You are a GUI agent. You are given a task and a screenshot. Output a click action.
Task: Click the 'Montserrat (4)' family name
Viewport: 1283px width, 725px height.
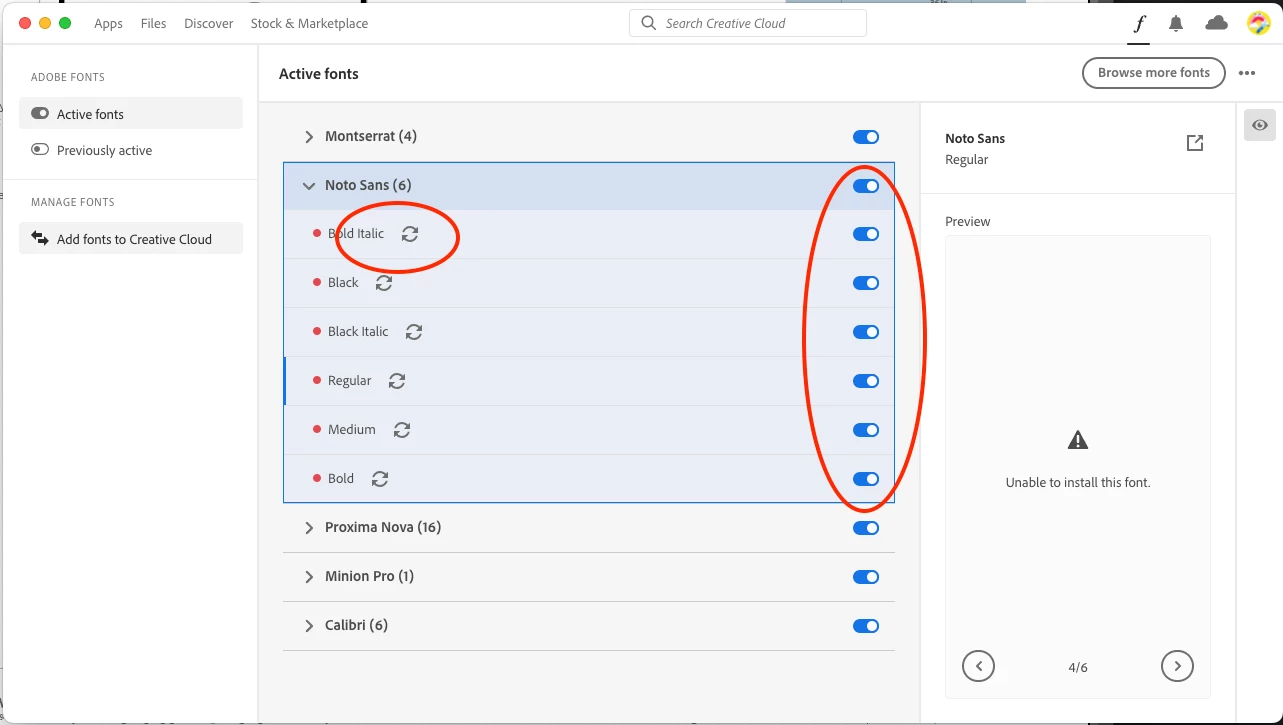(x=371, y=136)
